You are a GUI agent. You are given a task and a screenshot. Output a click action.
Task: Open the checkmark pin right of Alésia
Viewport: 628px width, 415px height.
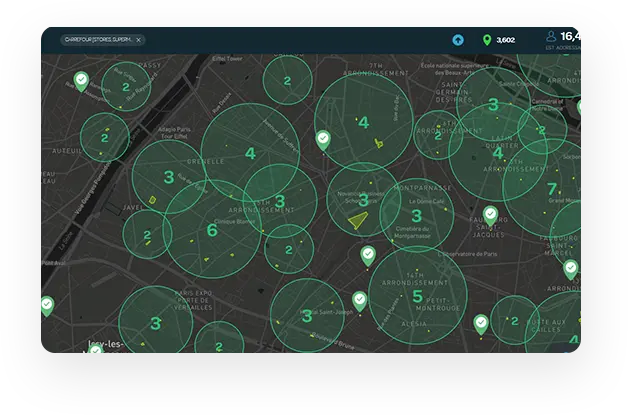tap(481, 324)
